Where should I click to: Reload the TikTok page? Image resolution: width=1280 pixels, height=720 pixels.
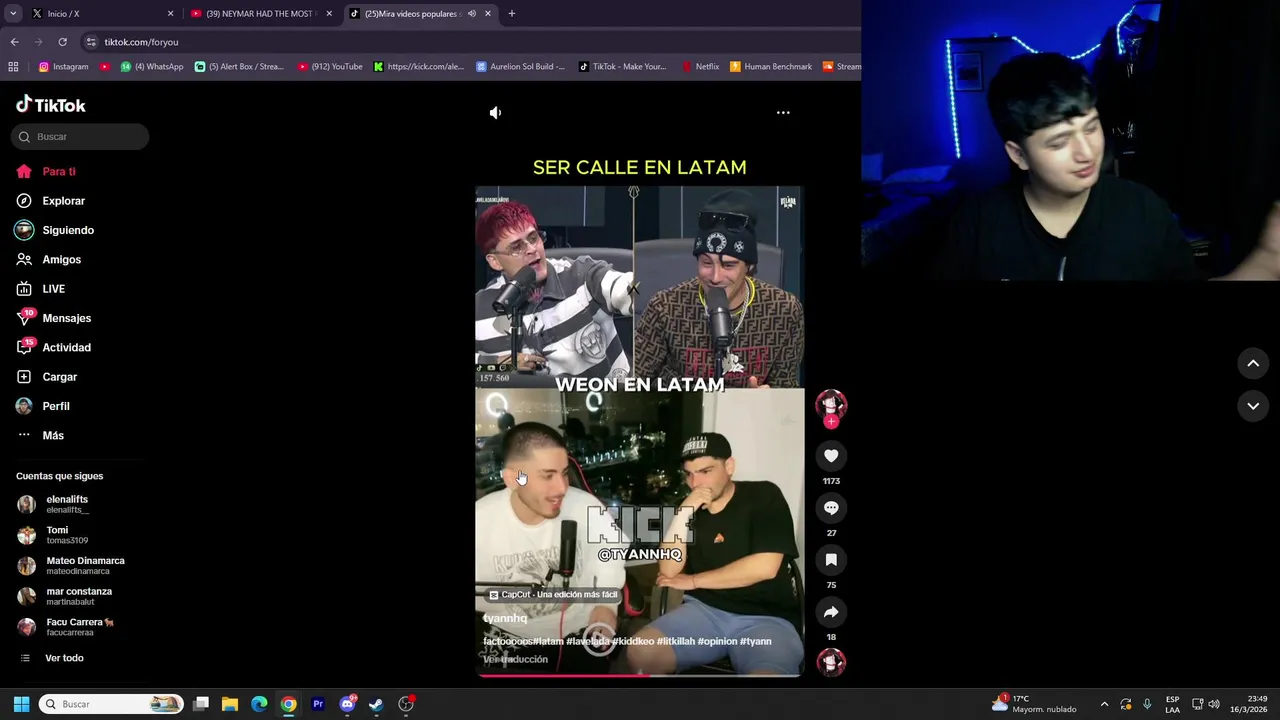[x=62, y=42]
